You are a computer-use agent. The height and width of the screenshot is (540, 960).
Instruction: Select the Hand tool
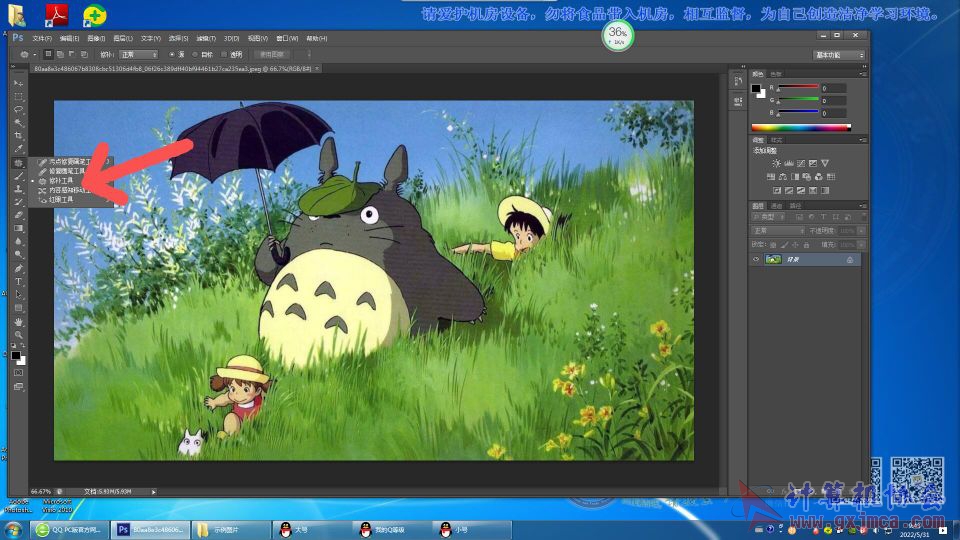(18, 322)
